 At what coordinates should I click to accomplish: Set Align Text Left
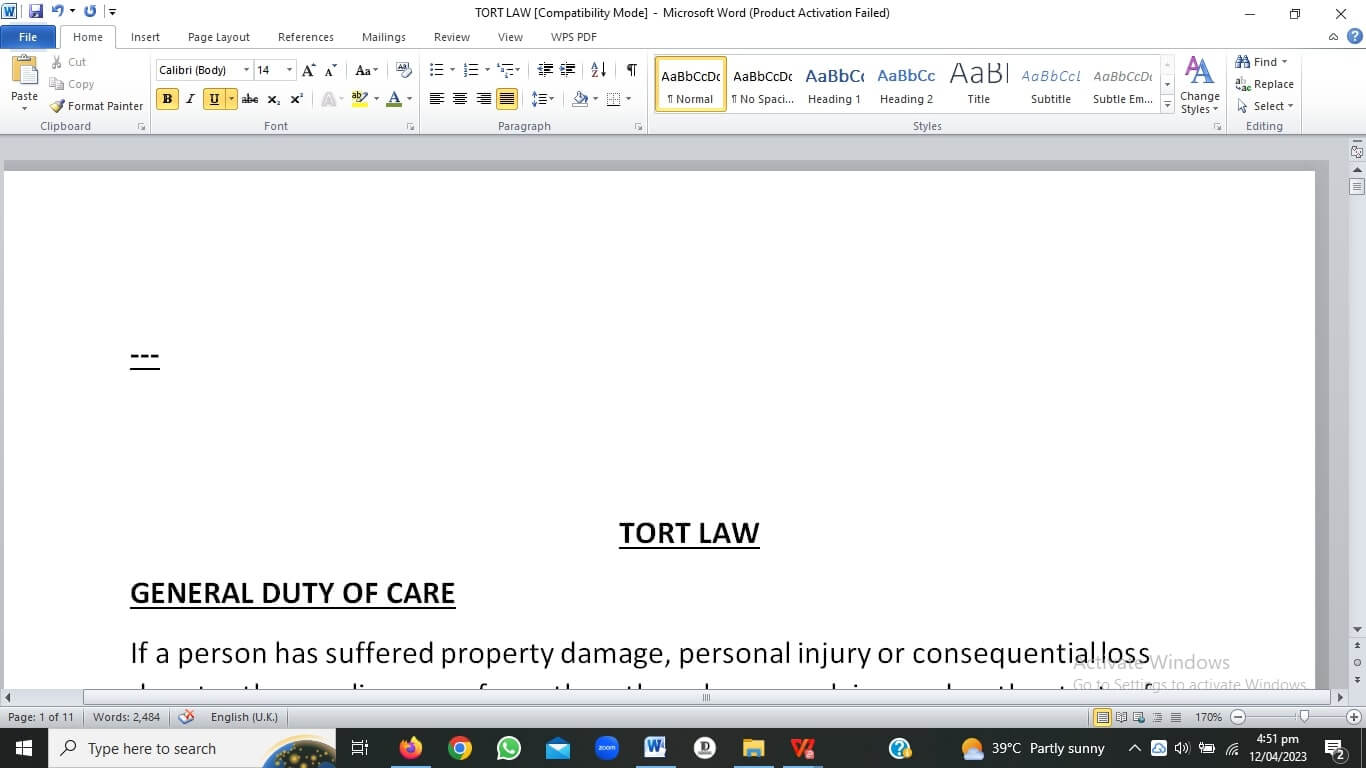tap(436, 99)
